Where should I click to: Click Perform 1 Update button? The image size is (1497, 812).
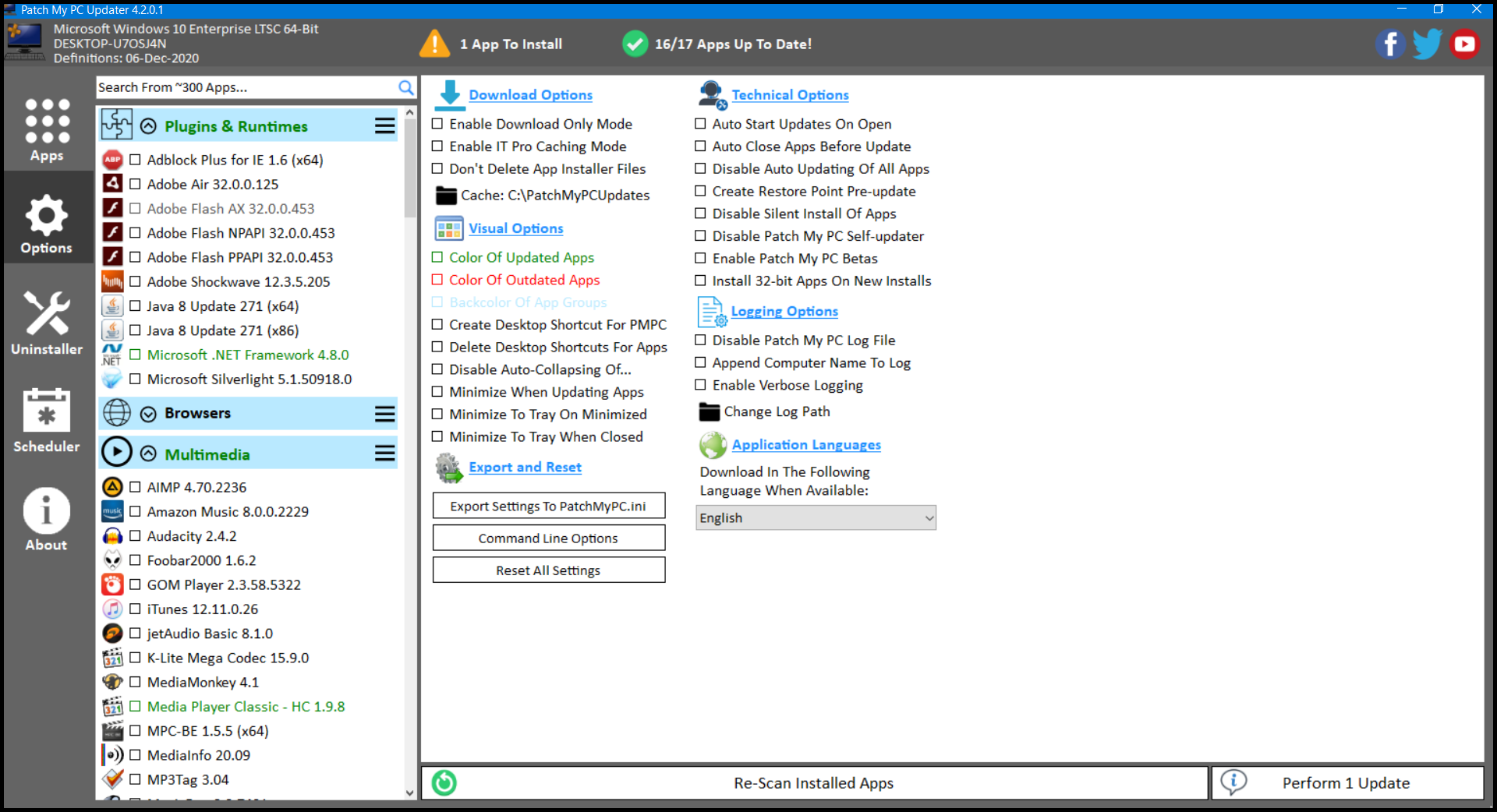[x=1347, y=782]
